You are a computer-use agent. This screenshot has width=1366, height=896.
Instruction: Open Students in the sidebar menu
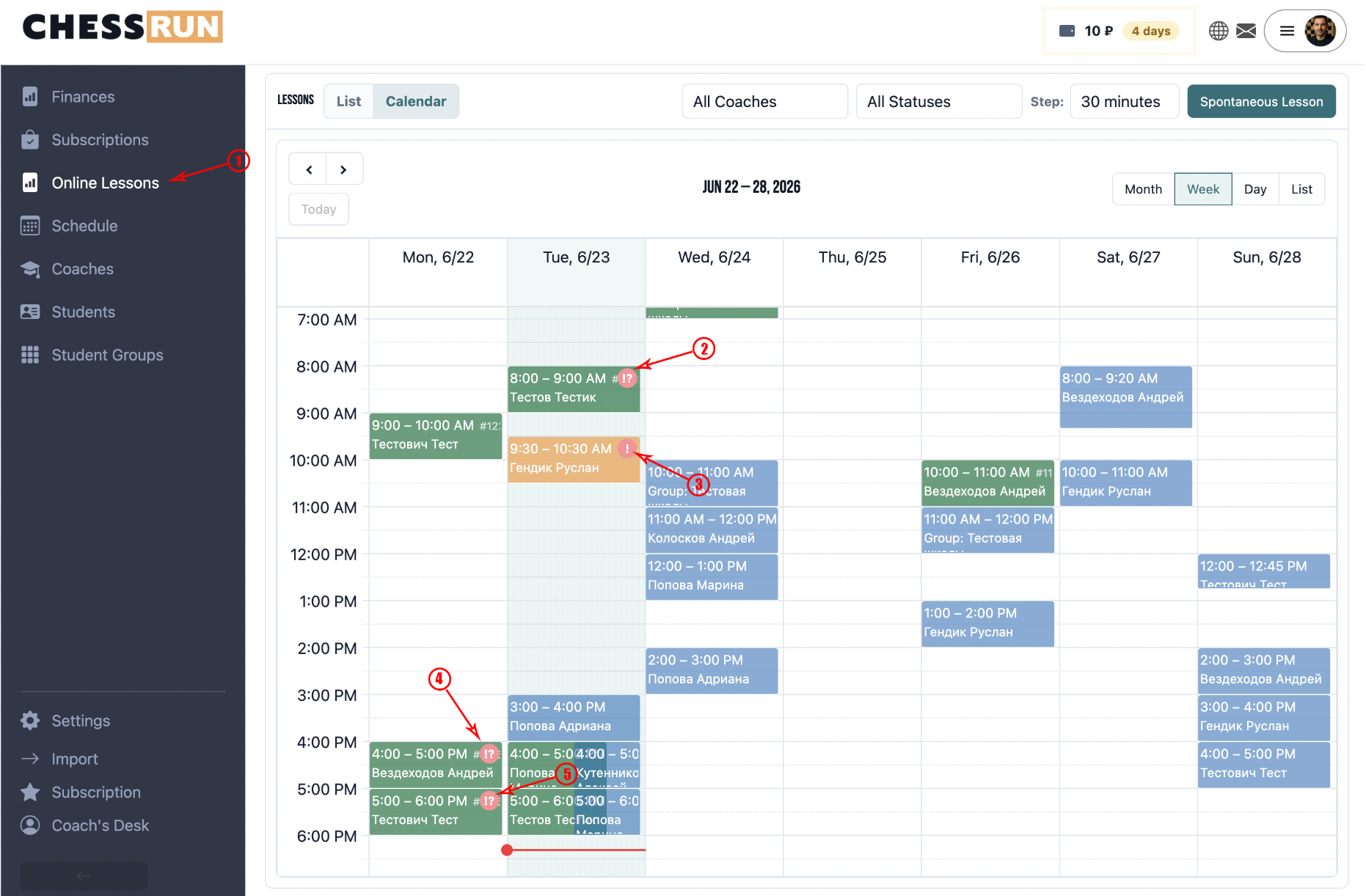pos(83,312)
